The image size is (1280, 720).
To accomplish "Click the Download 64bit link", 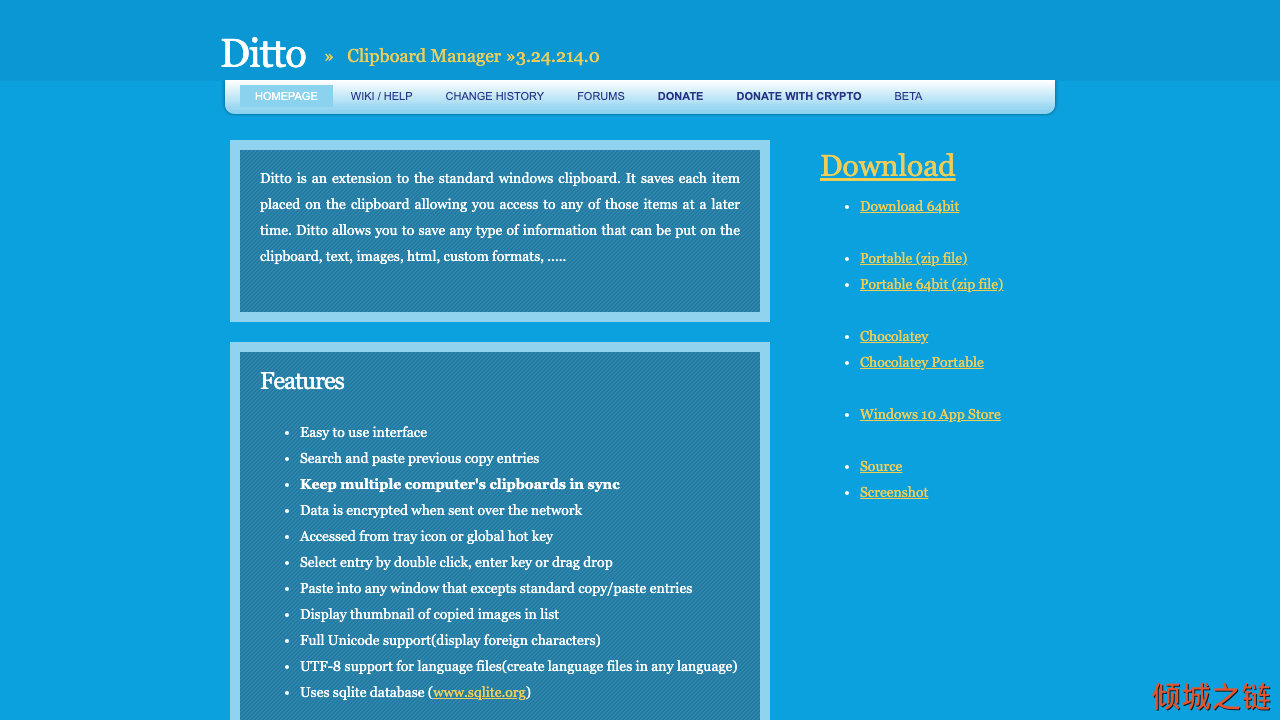I will [x=909, y=206].
